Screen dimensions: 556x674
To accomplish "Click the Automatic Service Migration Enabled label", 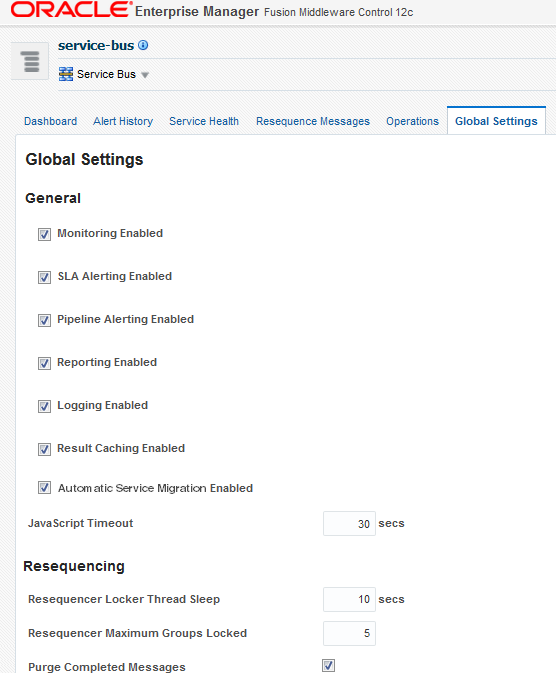I will click(x=155, y=488).
